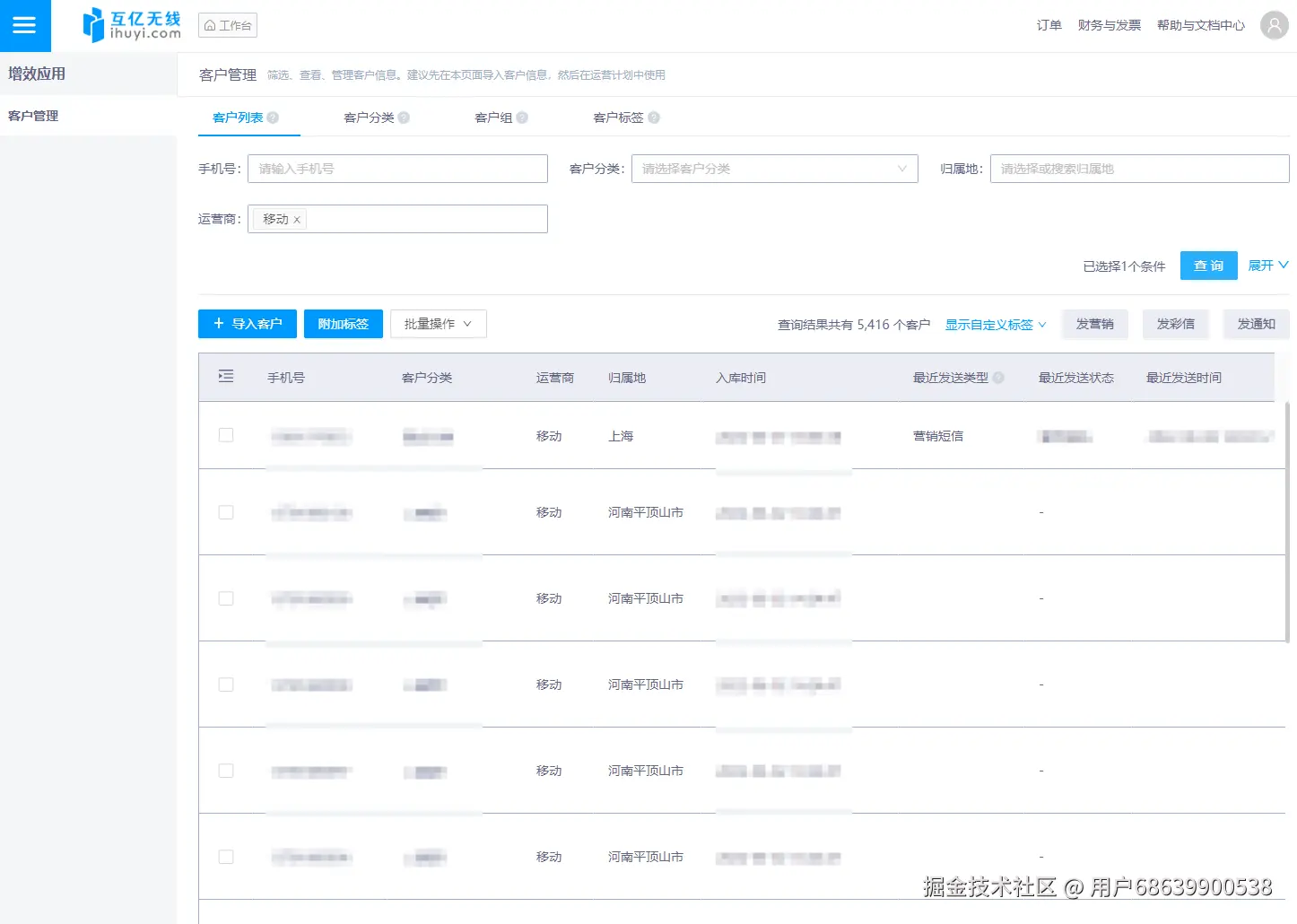This screenshot has width=1297, height=924.
Task: Select checkbox for 上海 row
Action: pyautogui.click(x=226, y=435)
